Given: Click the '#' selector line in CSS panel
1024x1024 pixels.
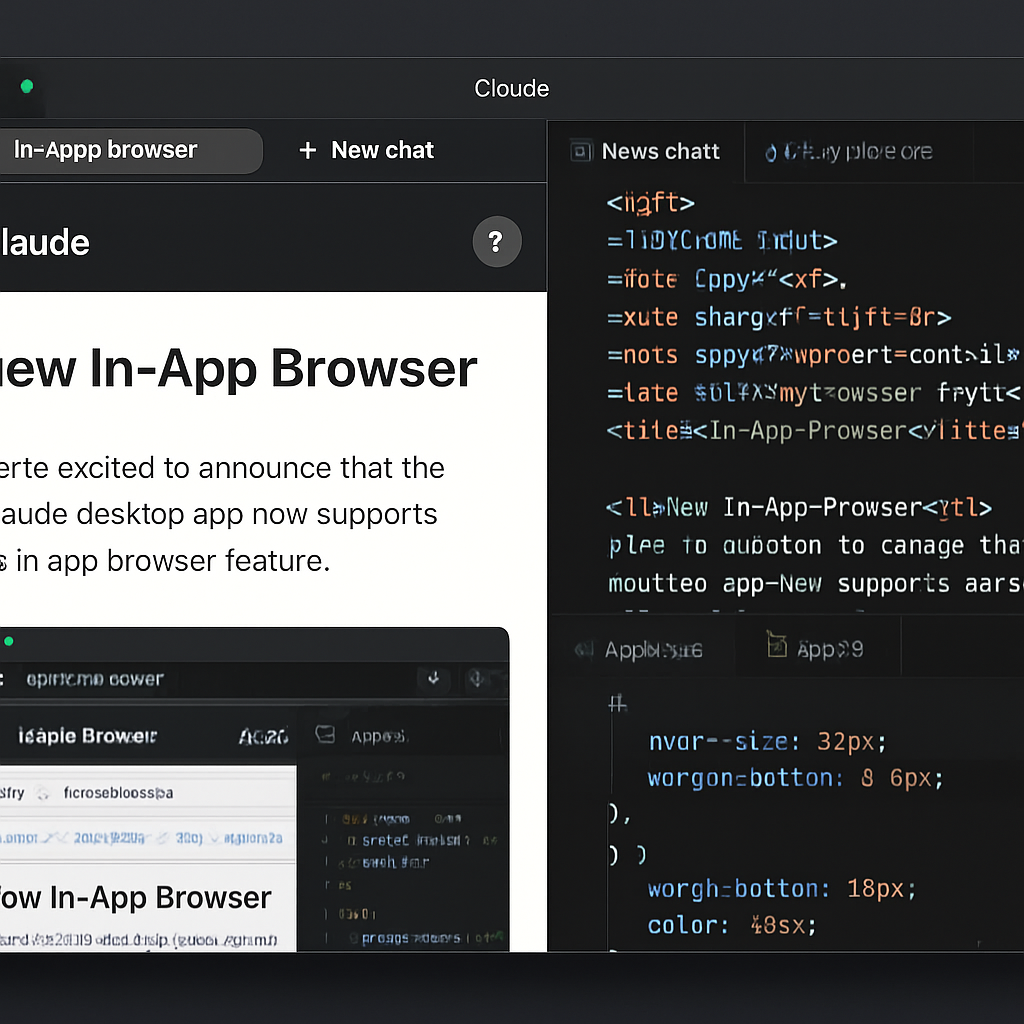Looking at the screenshot, I should (618, 703).
